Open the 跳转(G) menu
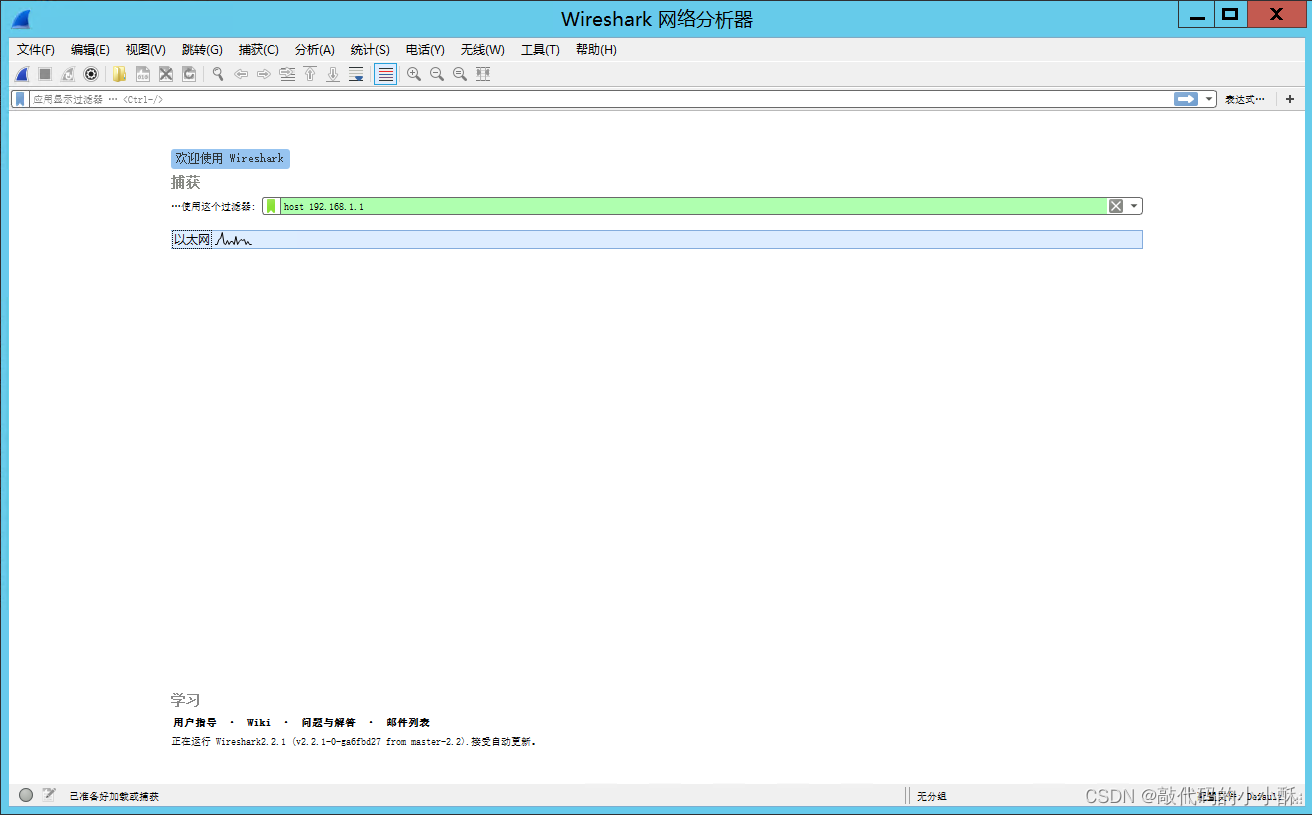The width and height of the screenshot is (1312, 815). [x=202, y=50]
